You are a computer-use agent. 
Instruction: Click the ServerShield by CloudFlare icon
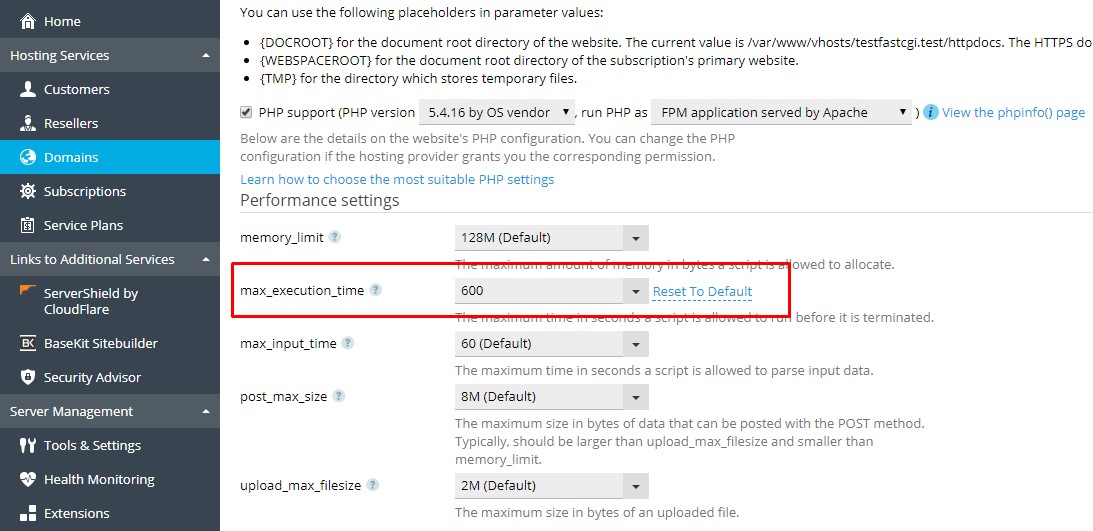point(27,294)
